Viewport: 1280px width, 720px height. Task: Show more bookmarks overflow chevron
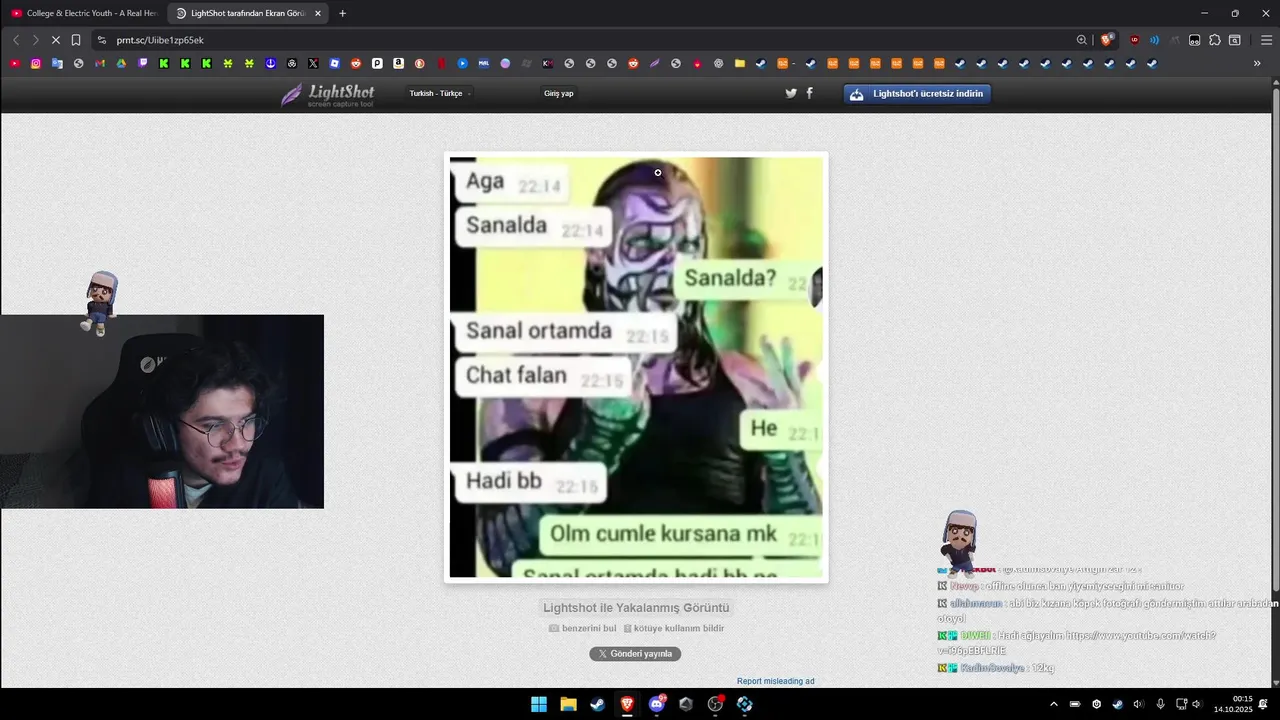point(1257,63)
